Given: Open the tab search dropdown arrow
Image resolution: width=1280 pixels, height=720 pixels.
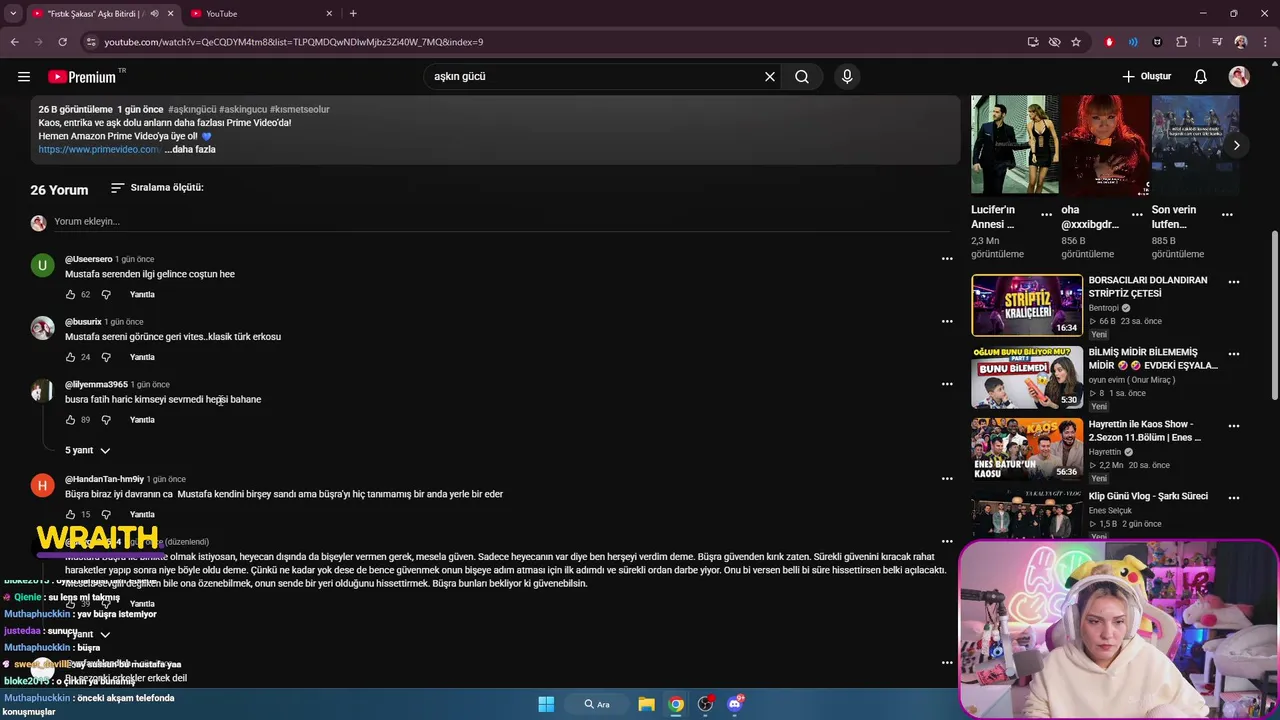Looking at the screenshot, I should click(x=13, y=14).
